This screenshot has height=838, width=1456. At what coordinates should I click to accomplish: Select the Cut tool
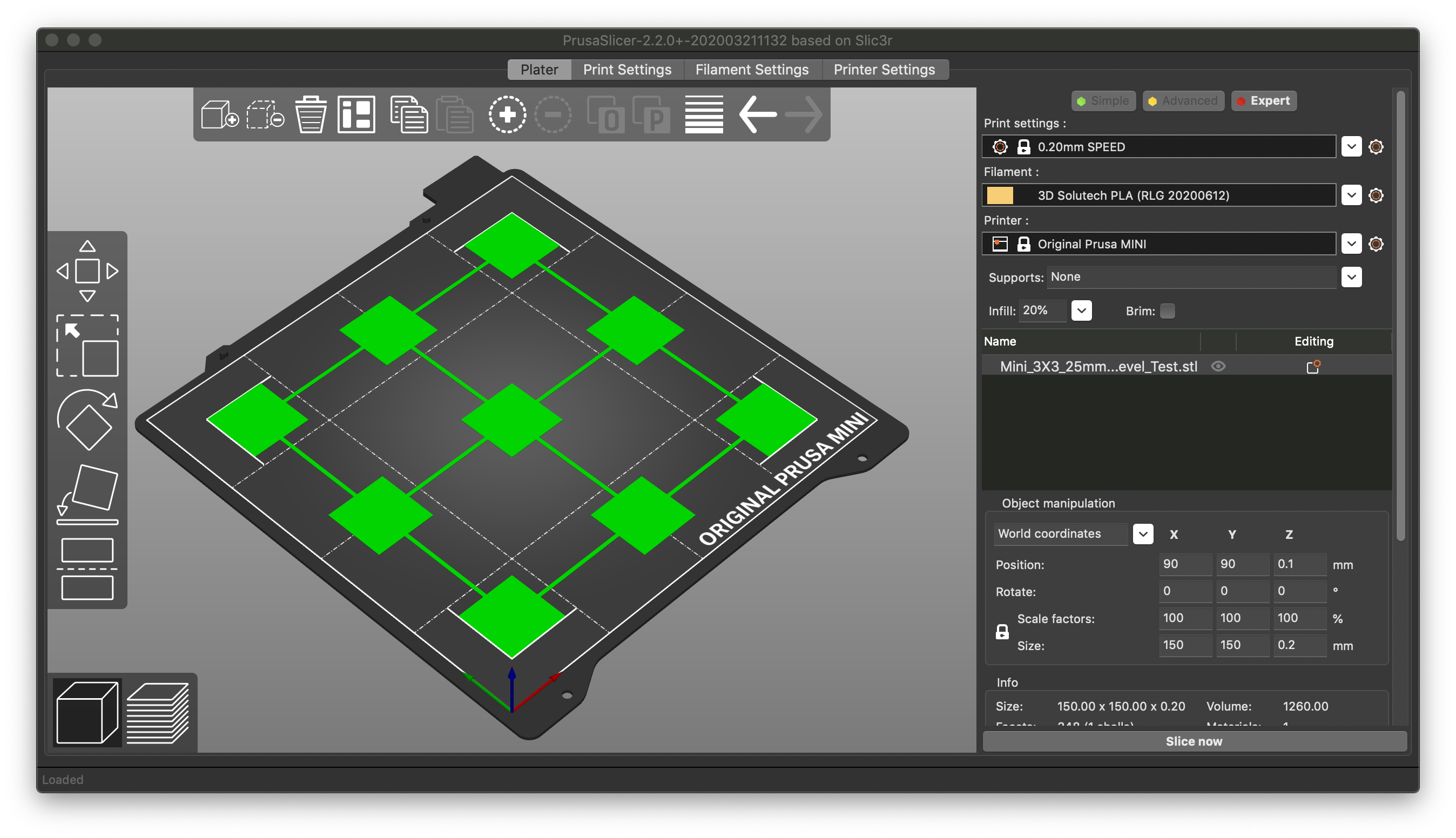coord(87,569)
